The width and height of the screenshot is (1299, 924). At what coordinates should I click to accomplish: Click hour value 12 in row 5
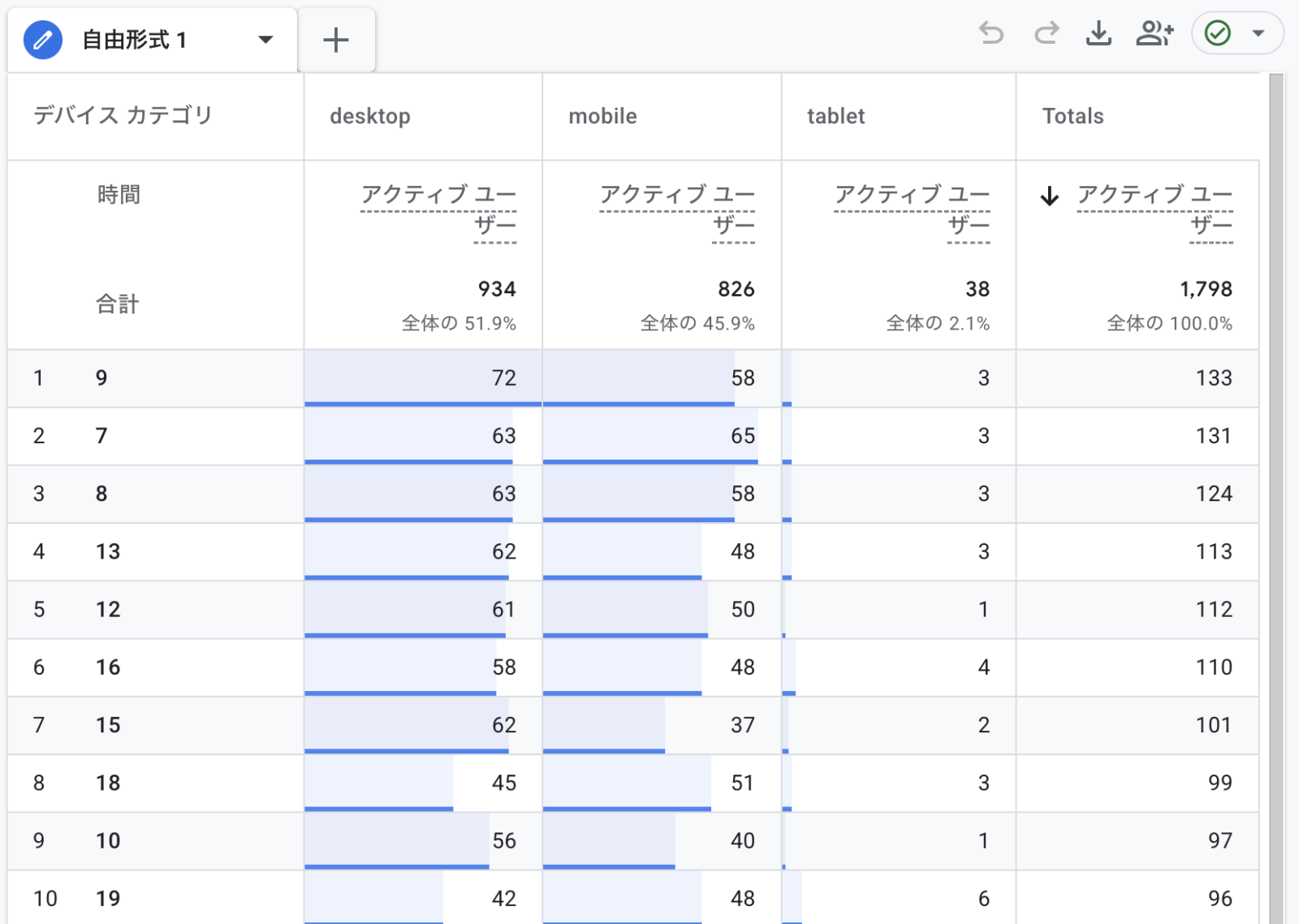[108, 609]
